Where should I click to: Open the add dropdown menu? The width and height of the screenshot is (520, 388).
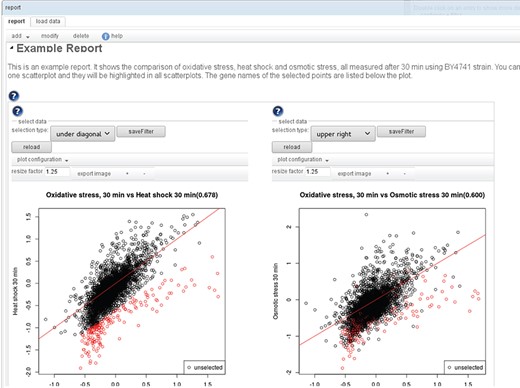(20, 36)
